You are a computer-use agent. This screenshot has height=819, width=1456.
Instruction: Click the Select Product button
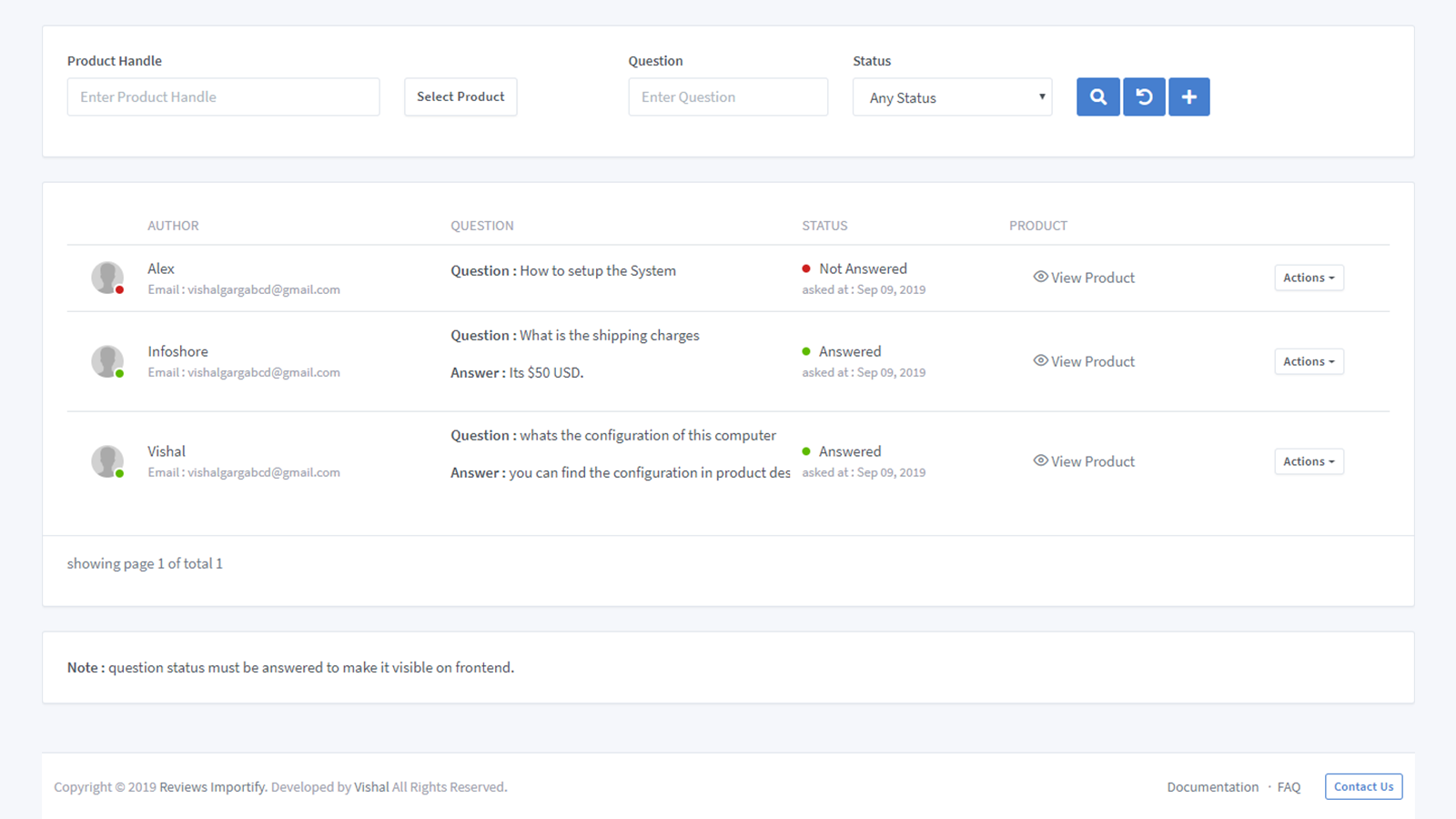460,96
